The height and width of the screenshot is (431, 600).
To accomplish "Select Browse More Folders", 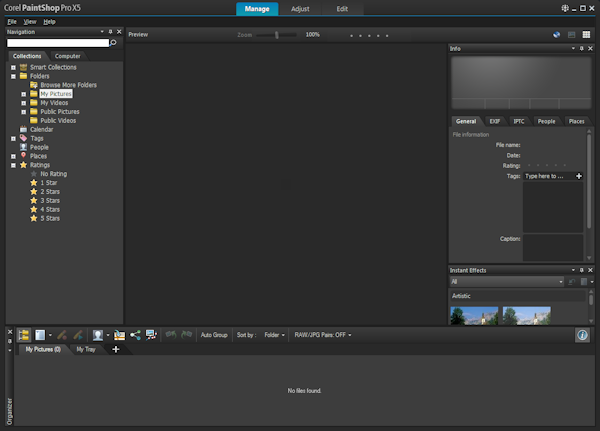I will (66, 85).
